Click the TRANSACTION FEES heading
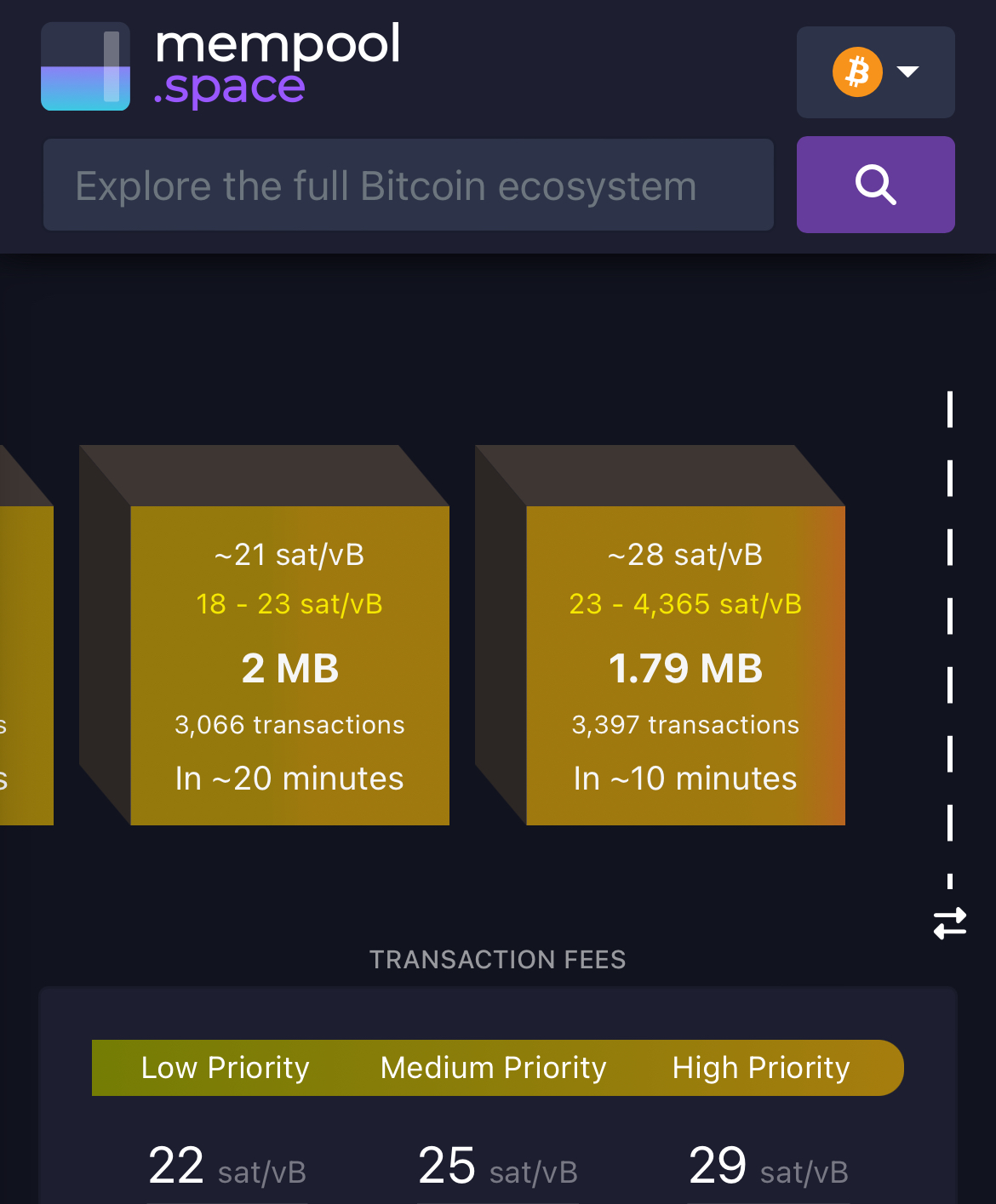 [497, 960]
